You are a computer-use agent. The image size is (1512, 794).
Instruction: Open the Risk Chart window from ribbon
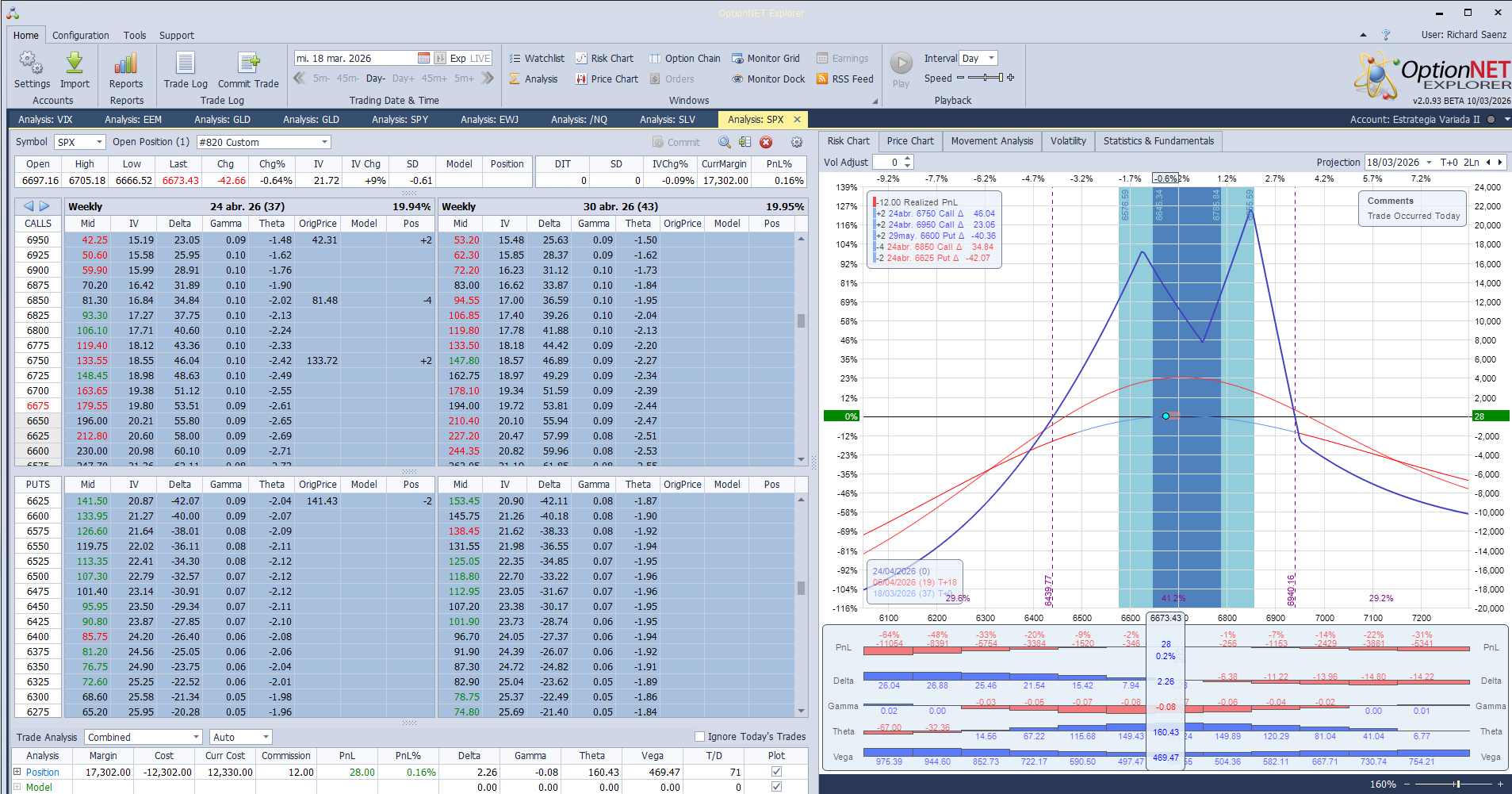(x=604, y=58)
